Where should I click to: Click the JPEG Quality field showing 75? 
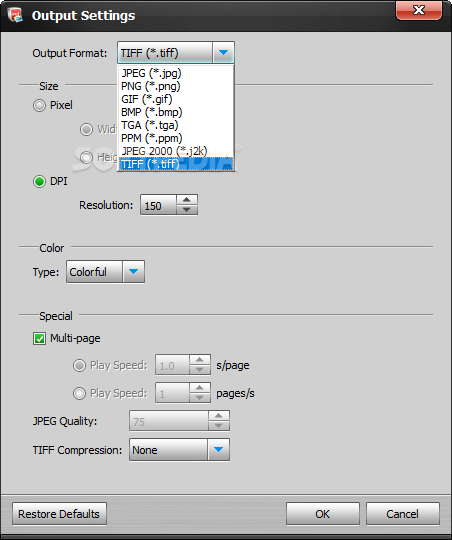click(x=169, y=421)
